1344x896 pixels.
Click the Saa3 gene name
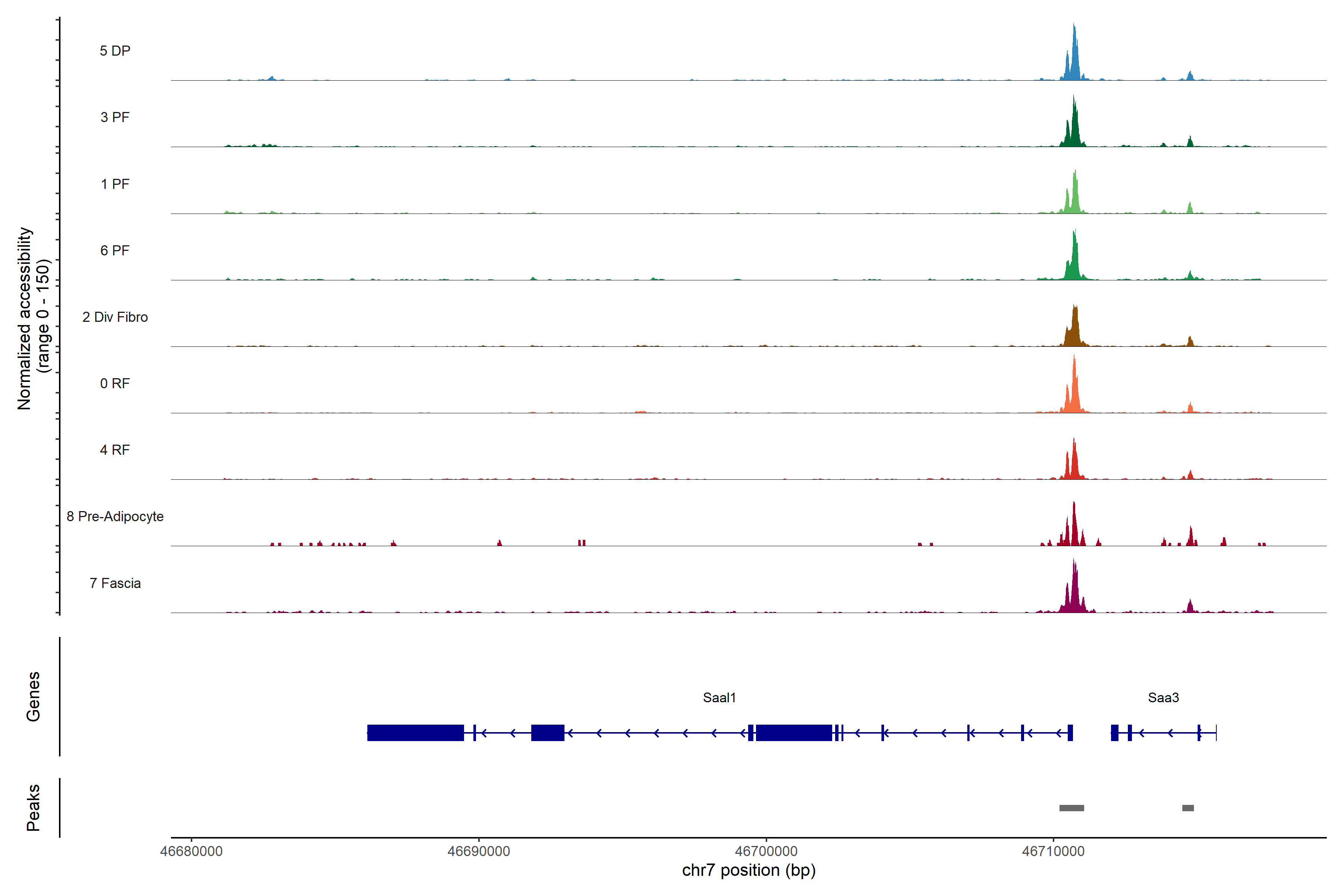[x=1163, y=698]
